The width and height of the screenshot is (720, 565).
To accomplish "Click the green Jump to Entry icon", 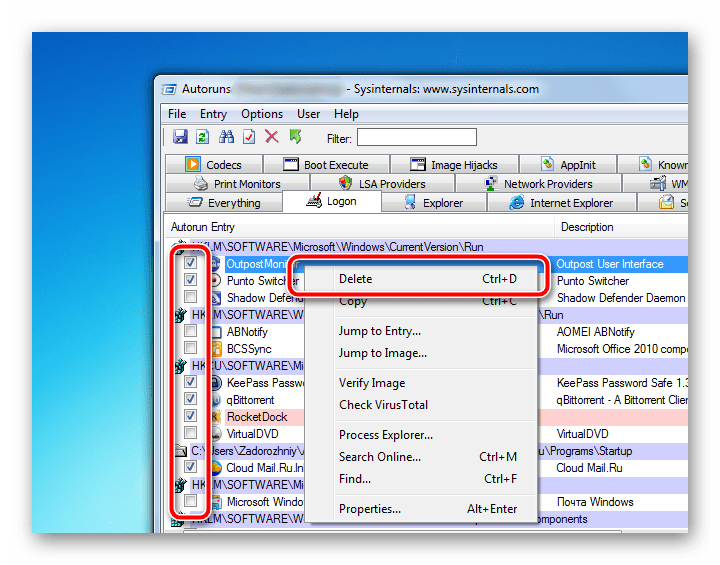I will 295,136.
